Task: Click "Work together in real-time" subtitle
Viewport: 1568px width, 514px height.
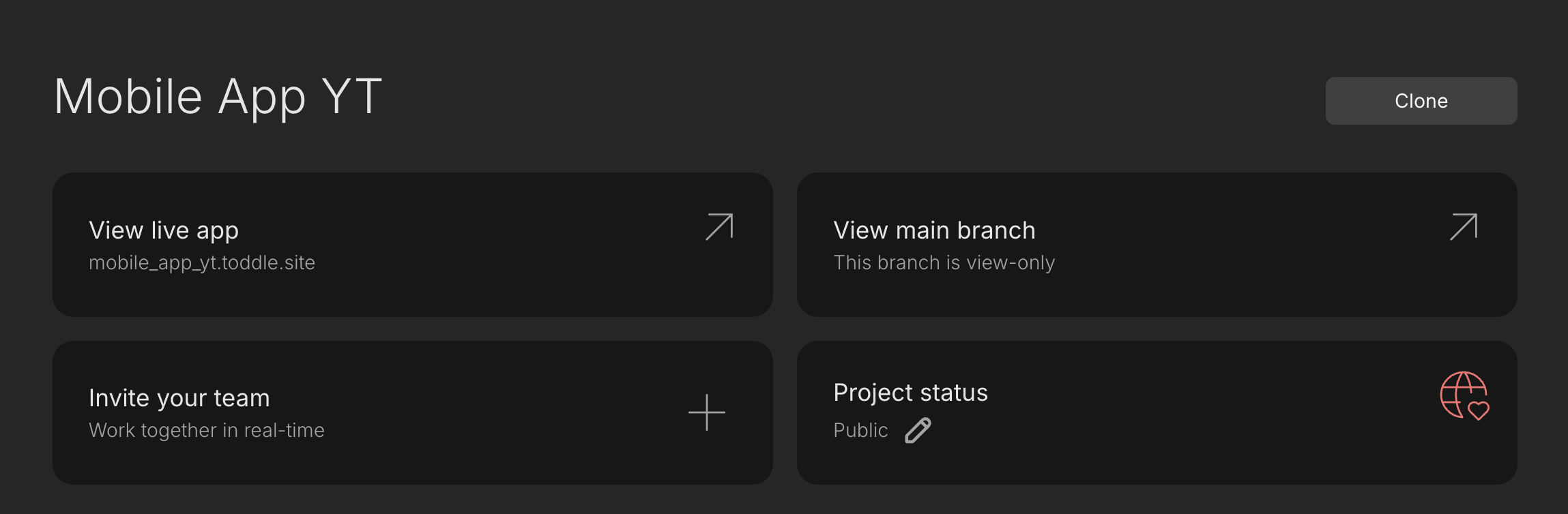Action: click(x=207, y=430)
